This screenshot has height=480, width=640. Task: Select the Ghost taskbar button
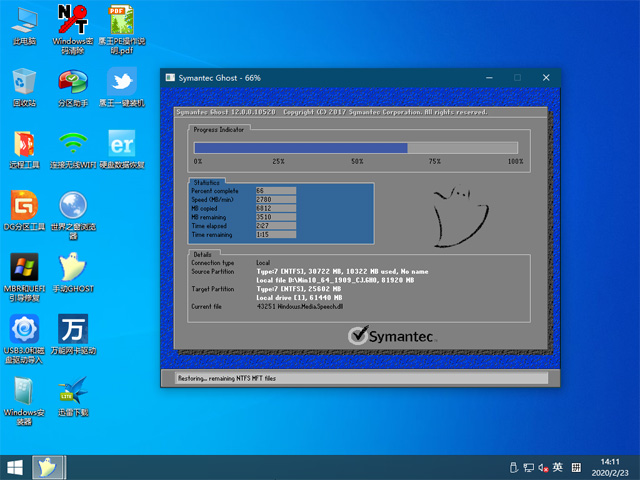coord(49,468)
